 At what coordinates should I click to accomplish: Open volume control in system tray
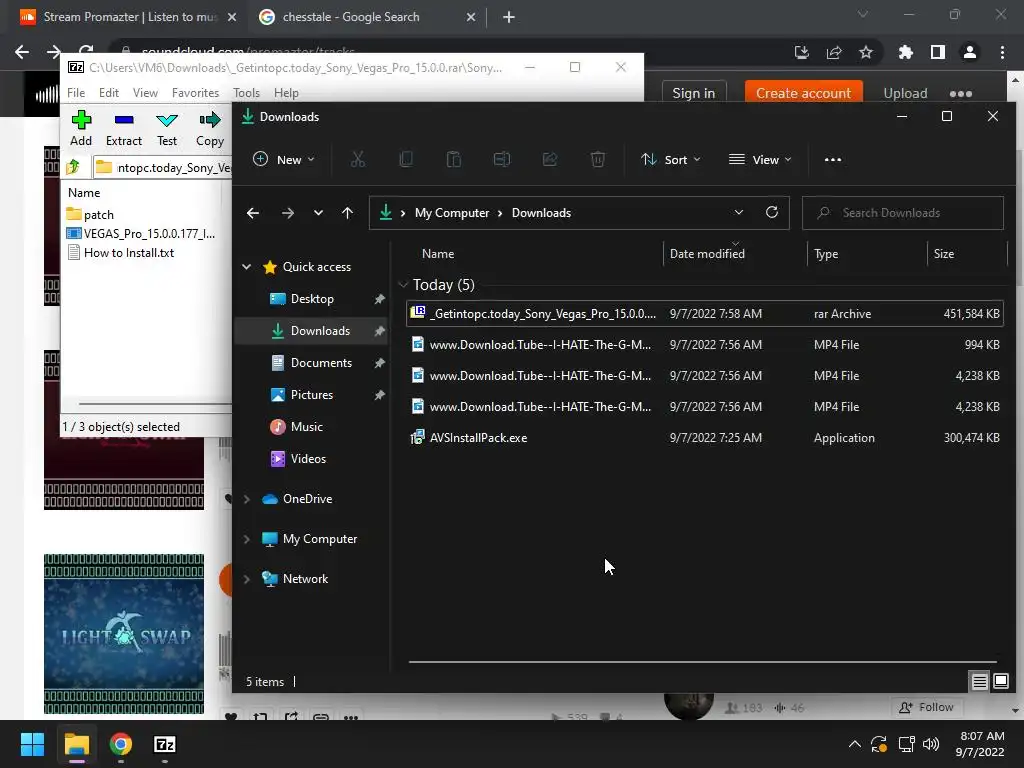[931, 744]
